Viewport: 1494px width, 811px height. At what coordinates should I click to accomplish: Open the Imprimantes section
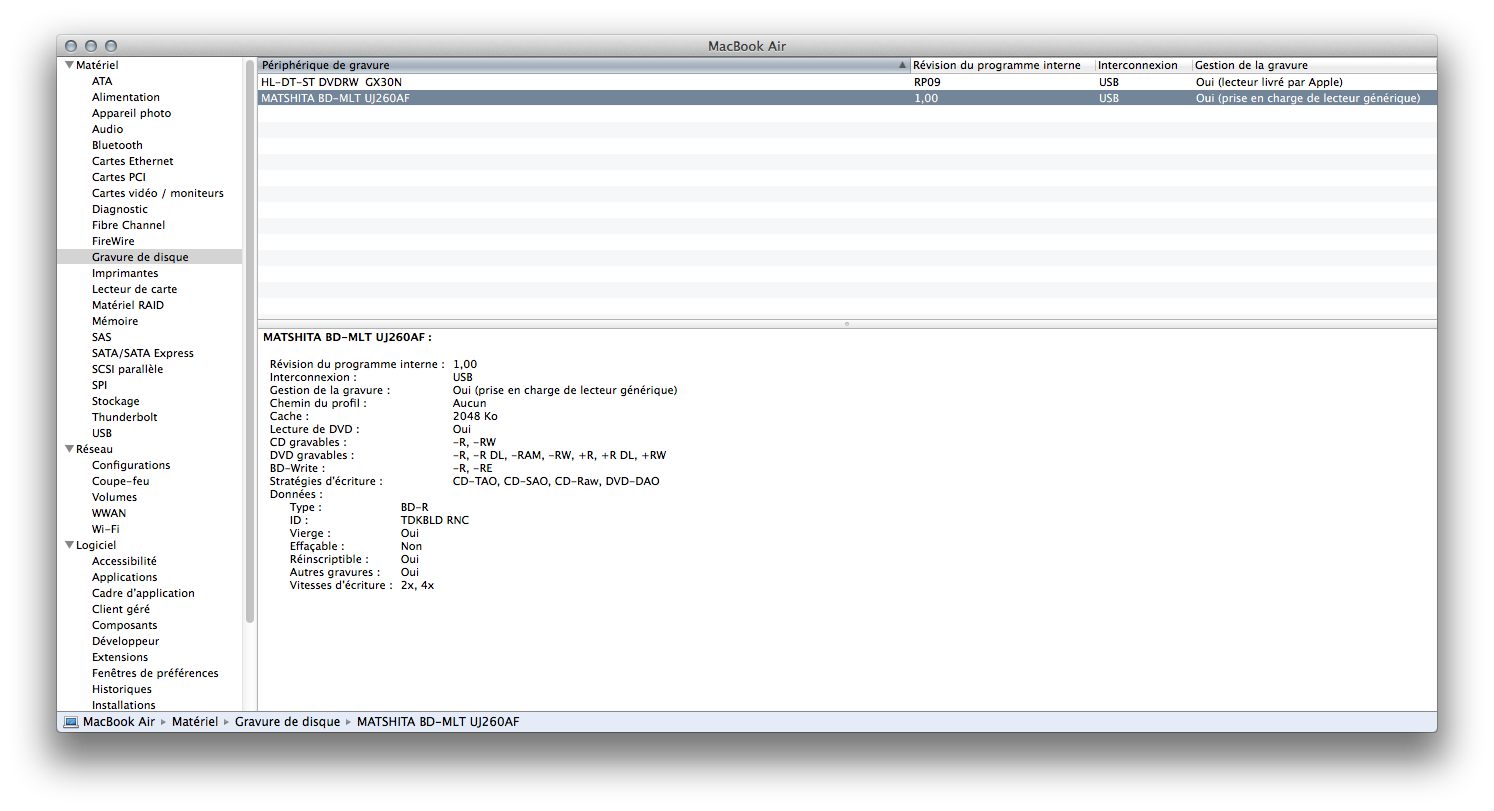125,273
